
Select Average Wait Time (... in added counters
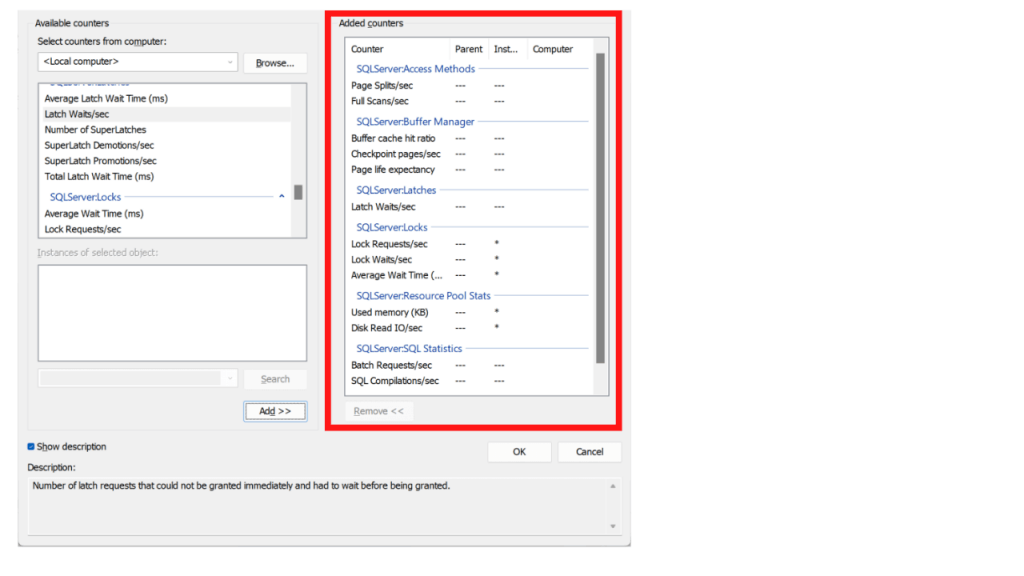pyautogui.click(x=396, y=276)
